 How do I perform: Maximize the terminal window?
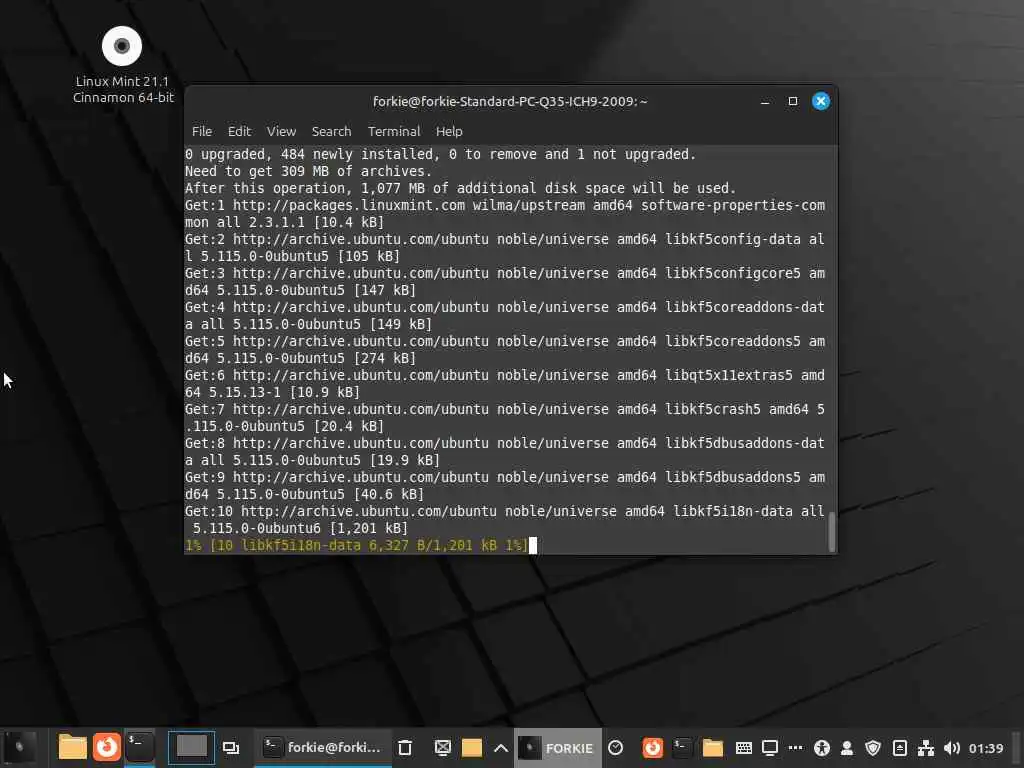pyautogui.click(x=793, y=101)
